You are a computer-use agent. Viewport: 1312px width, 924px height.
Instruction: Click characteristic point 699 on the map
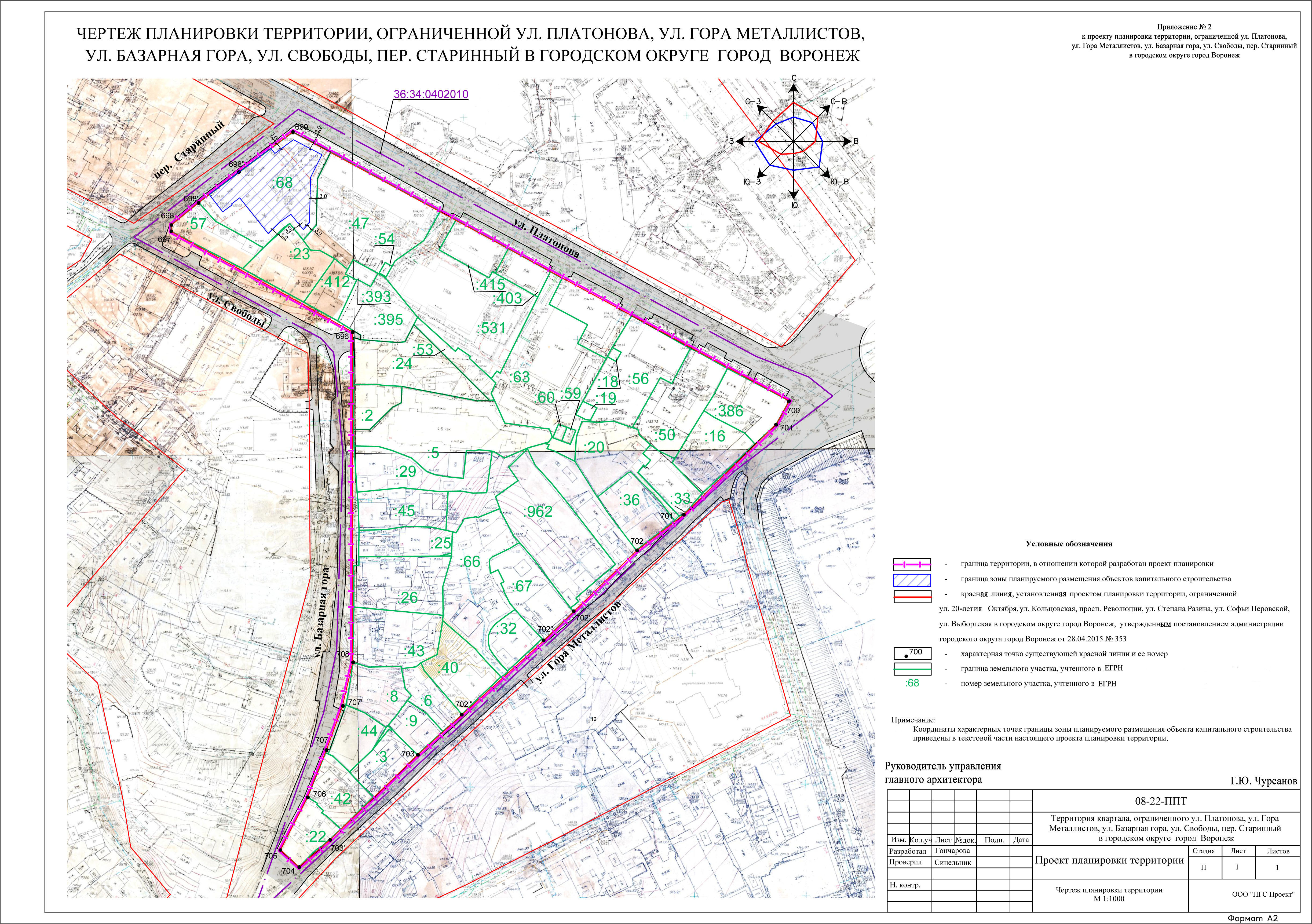294,132
